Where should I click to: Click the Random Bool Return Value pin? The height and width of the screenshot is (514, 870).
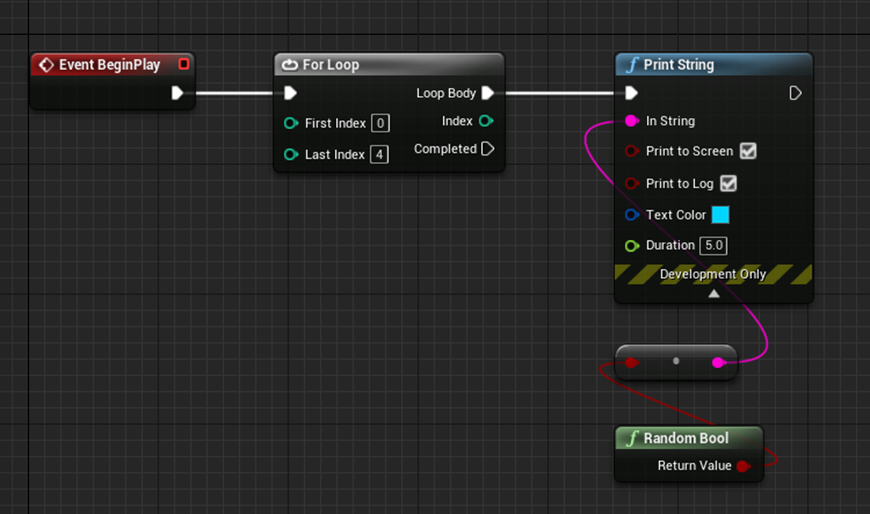click(x=743, y=466)
